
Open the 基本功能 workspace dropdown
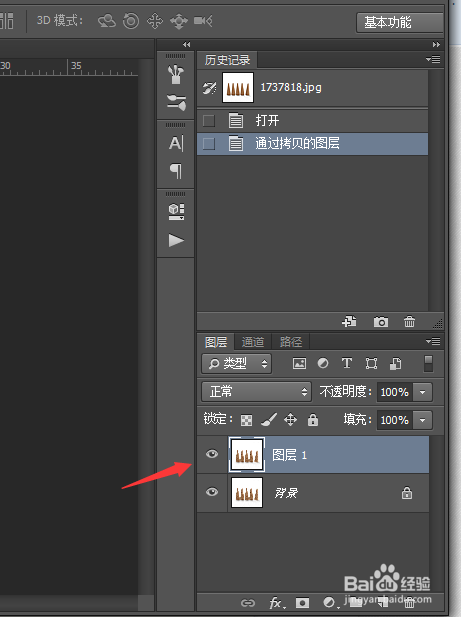pos(400,22)
